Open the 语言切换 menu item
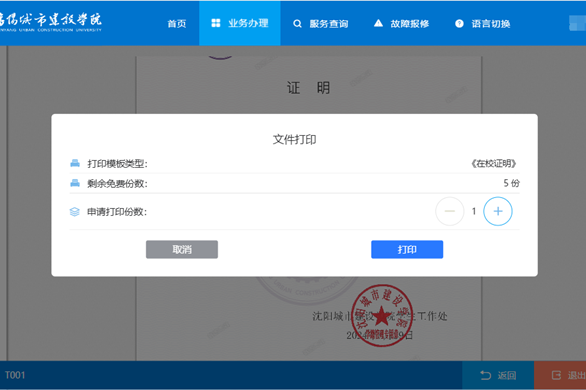This screenshot has height=390, width=586. [x=482, y=24]
